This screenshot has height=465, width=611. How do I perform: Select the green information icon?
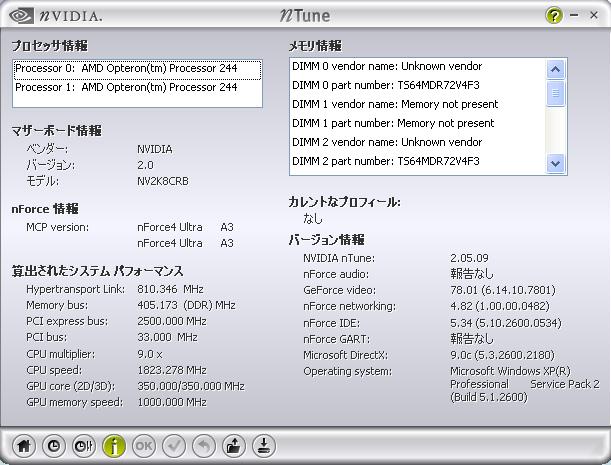(114, 446)
